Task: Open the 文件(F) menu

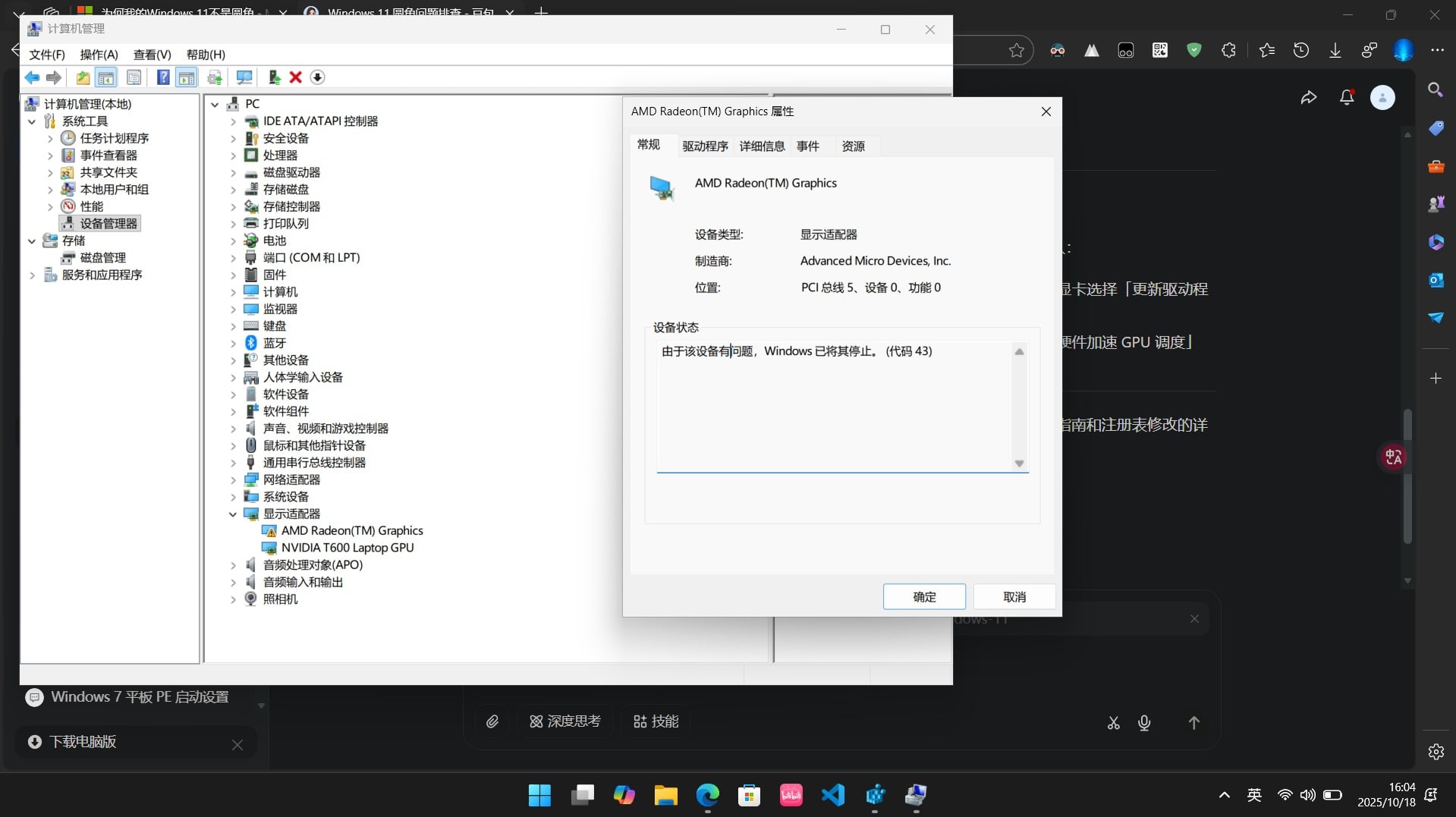Action: click(47, 55)
